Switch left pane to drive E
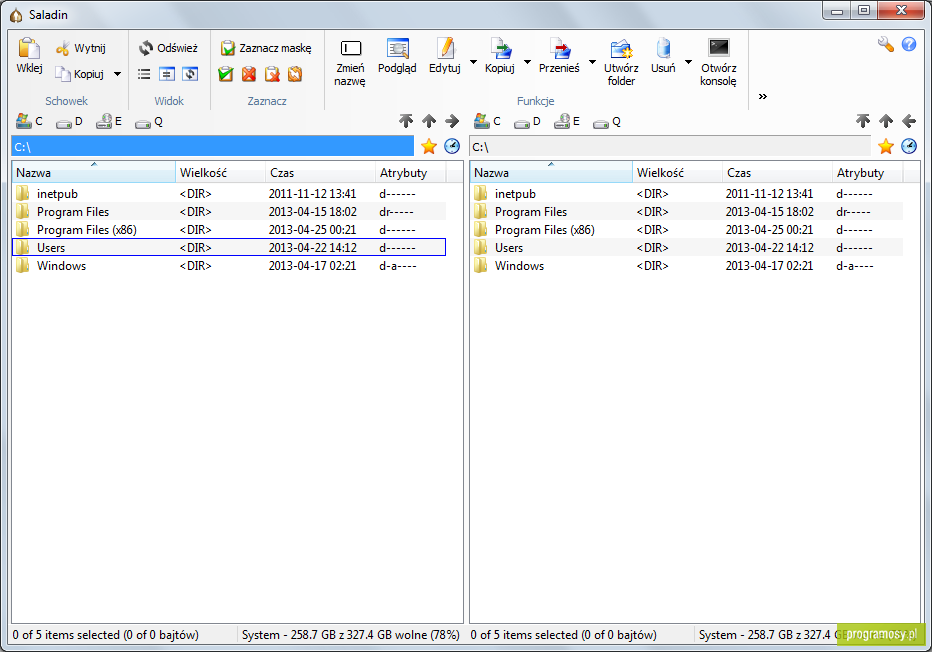This screenshot has height=652, width=932. click(109, 122)
